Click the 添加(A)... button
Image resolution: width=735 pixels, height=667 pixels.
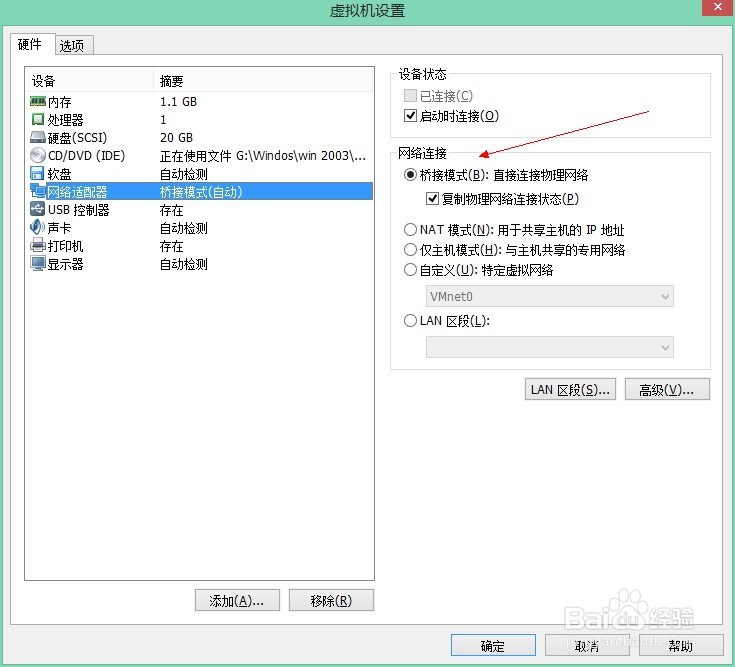click(237, 600)
